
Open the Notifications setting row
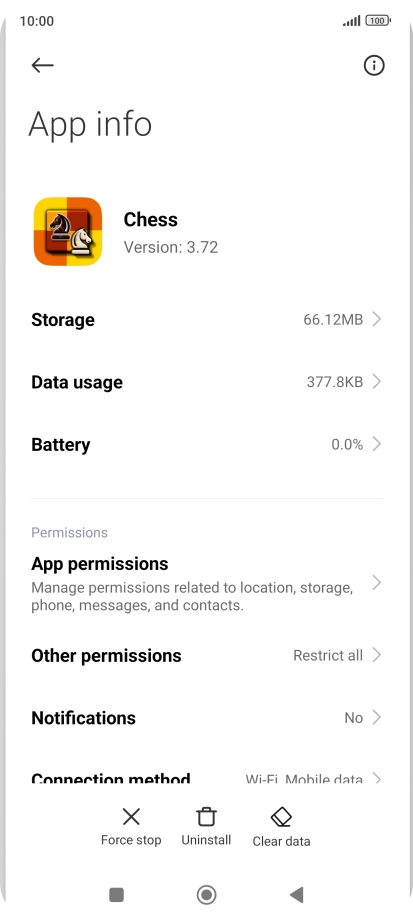click(206, 718)
